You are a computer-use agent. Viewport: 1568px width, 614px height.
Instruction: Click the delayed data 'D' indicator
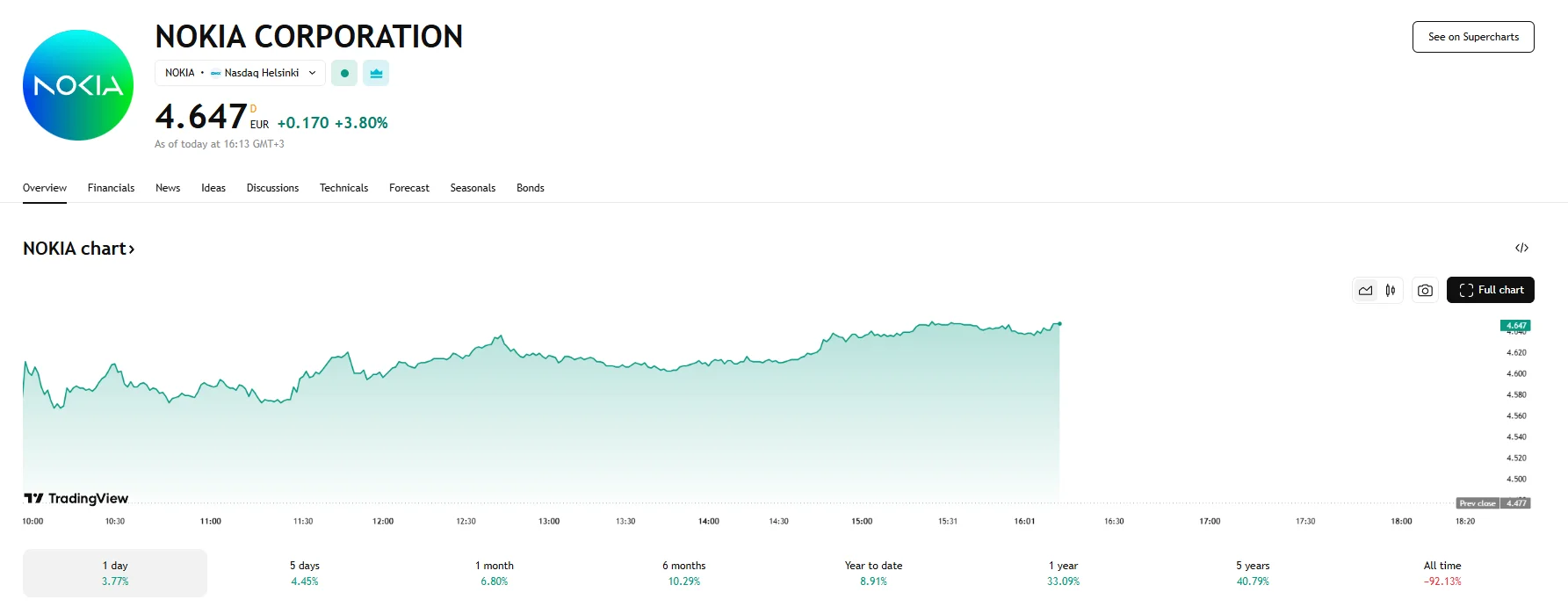pos(254,109)
